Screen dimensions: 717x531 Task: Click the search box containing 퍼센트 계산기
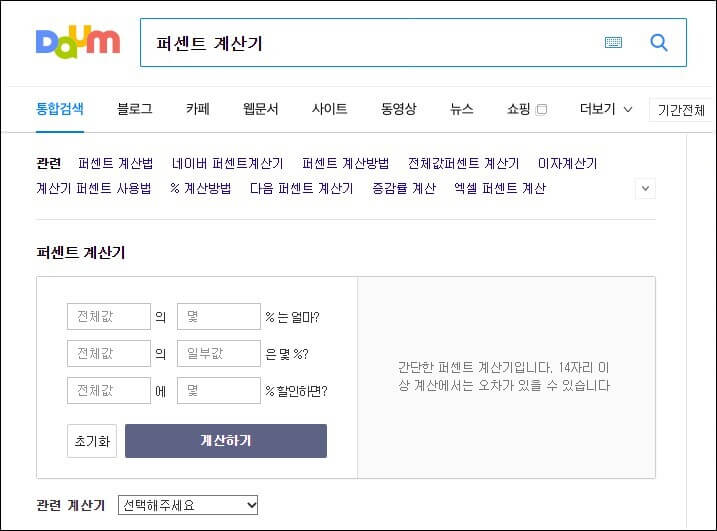[413, 43]
